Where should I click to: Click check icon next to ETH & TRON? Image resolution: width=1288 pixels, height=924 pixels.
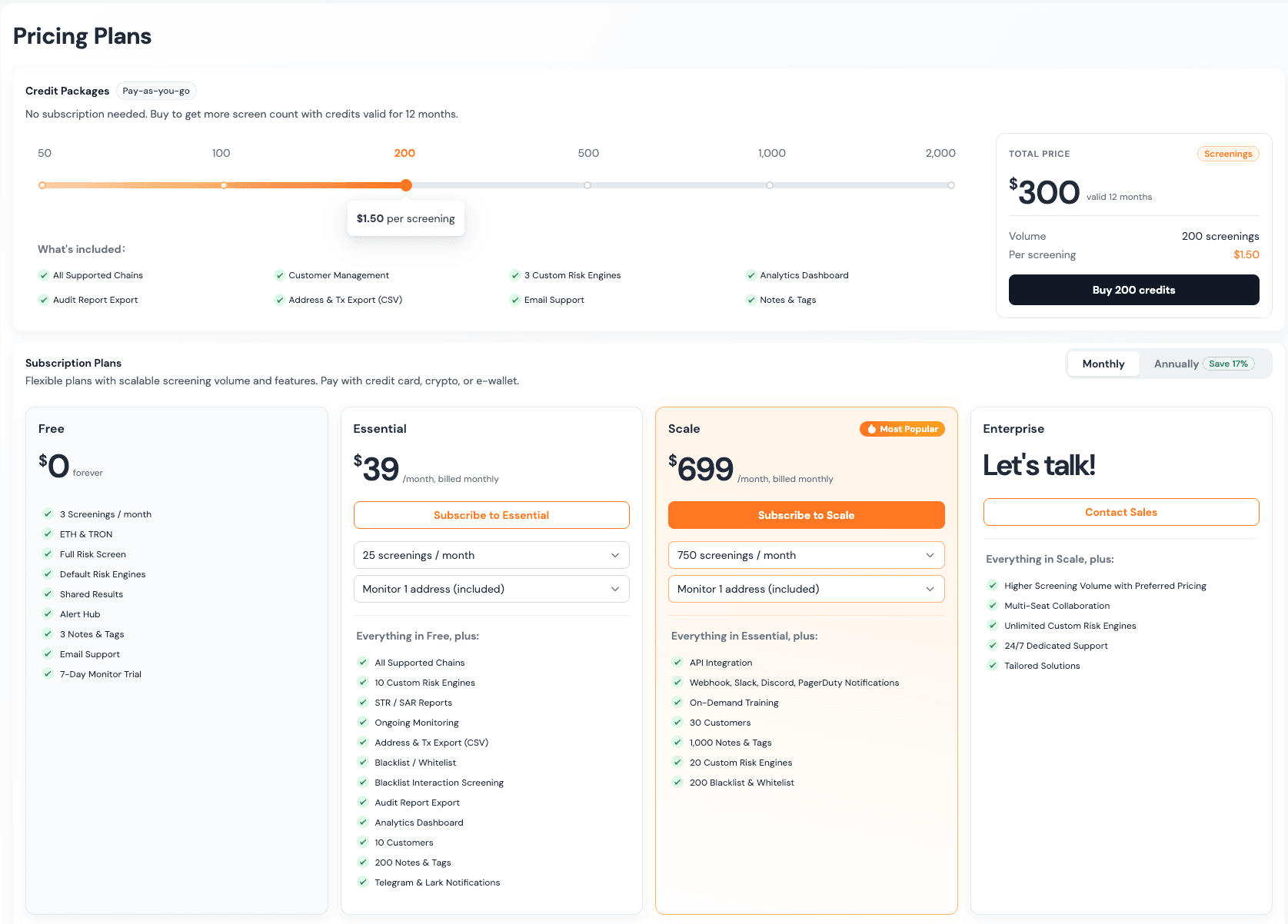pyautogui.click(x=48, y=533)
